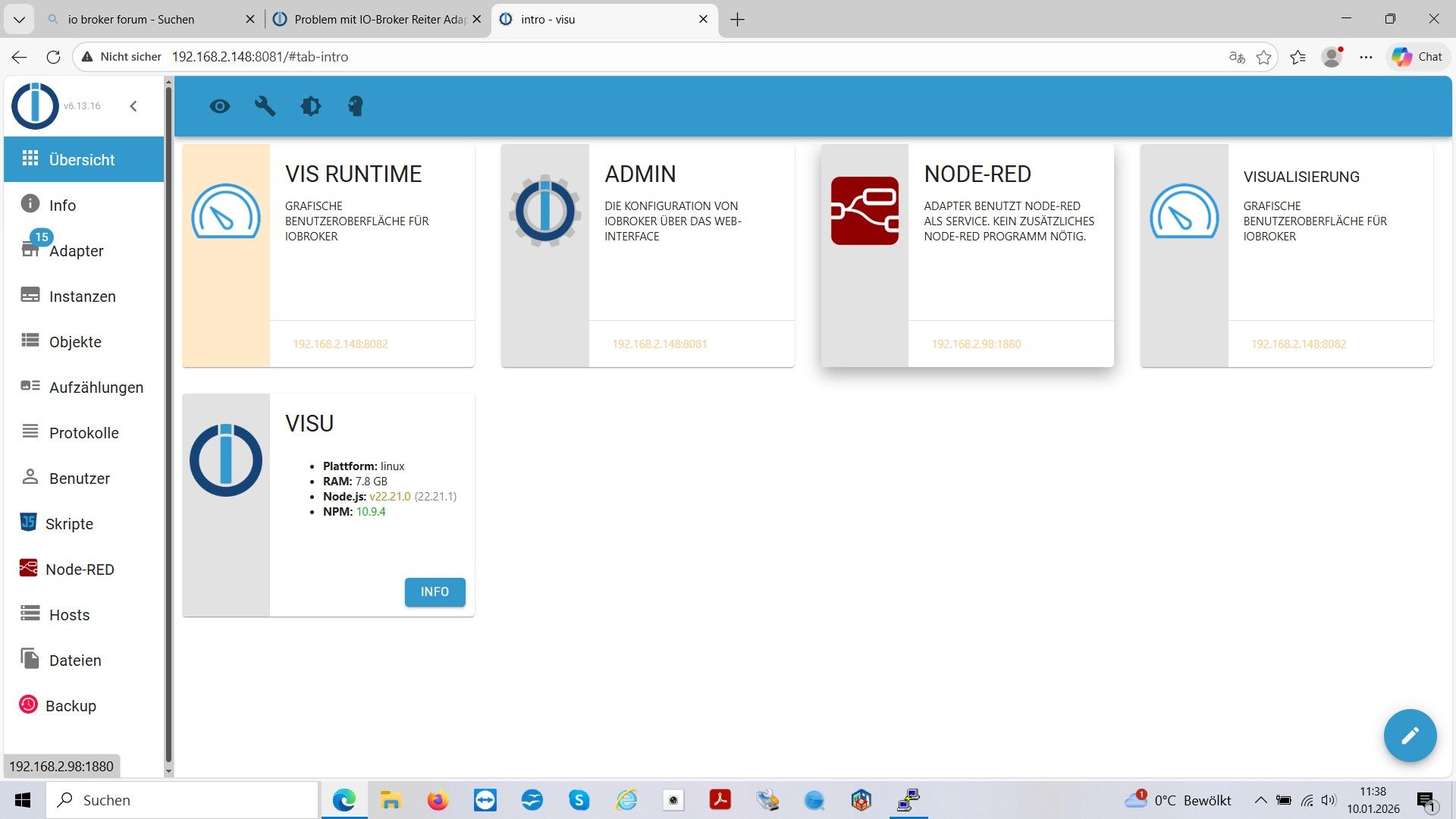This screenshot has width=1456, height=819.
Task: Enable expert mode with the head icon
Action: tap(356, 106)
